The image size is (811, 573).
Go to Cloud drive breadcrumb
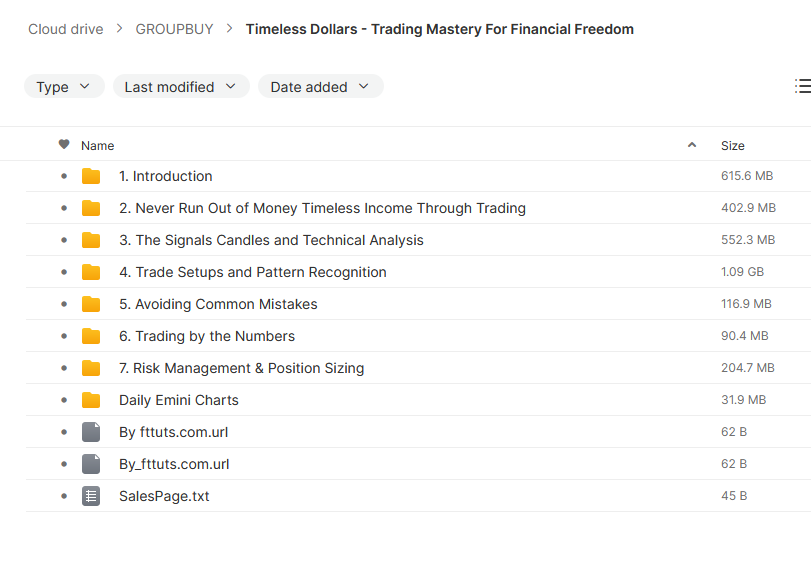[x=66, y=29]
